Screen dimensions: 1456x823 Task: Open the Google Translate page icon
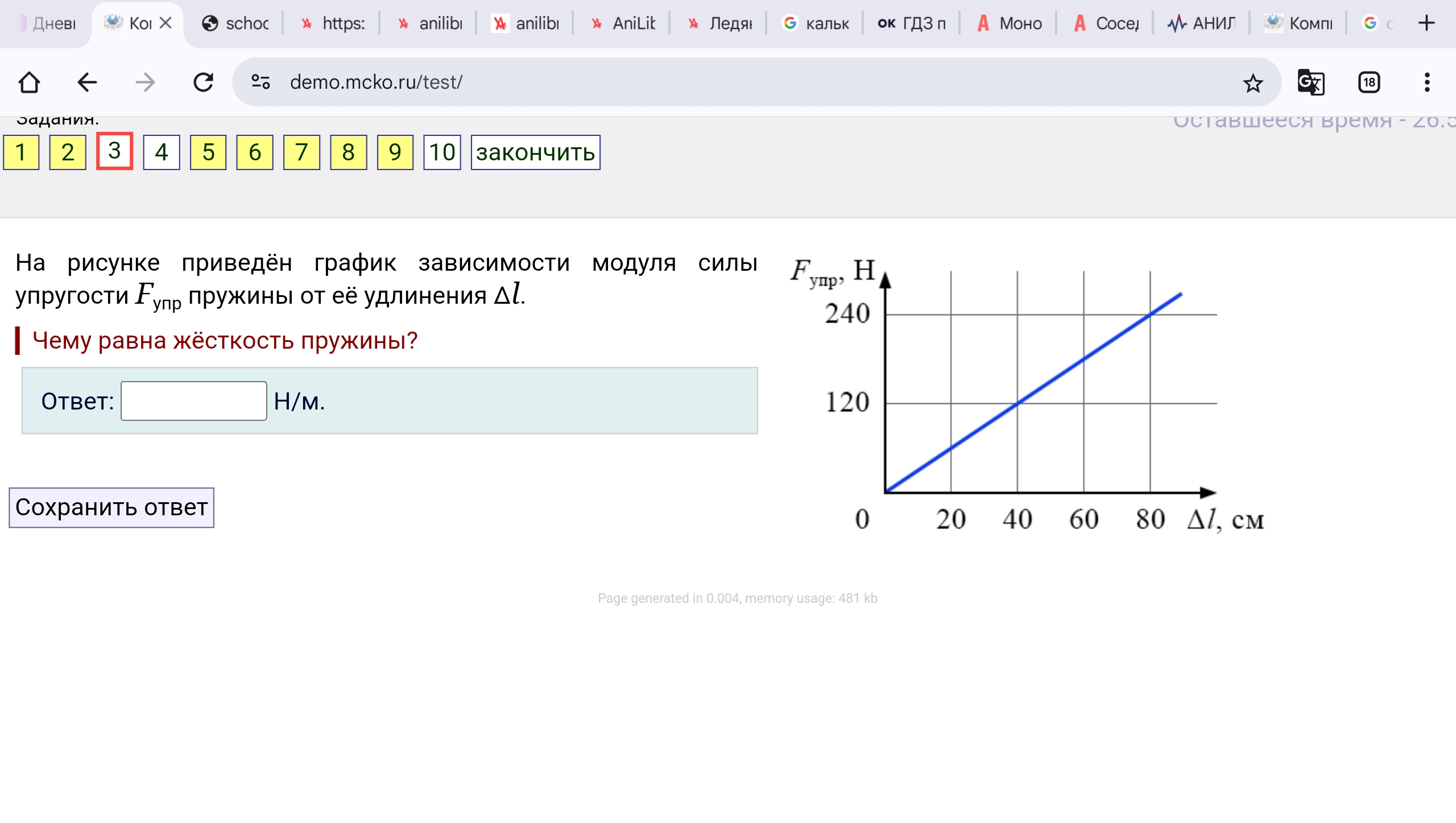[1311, 82]
